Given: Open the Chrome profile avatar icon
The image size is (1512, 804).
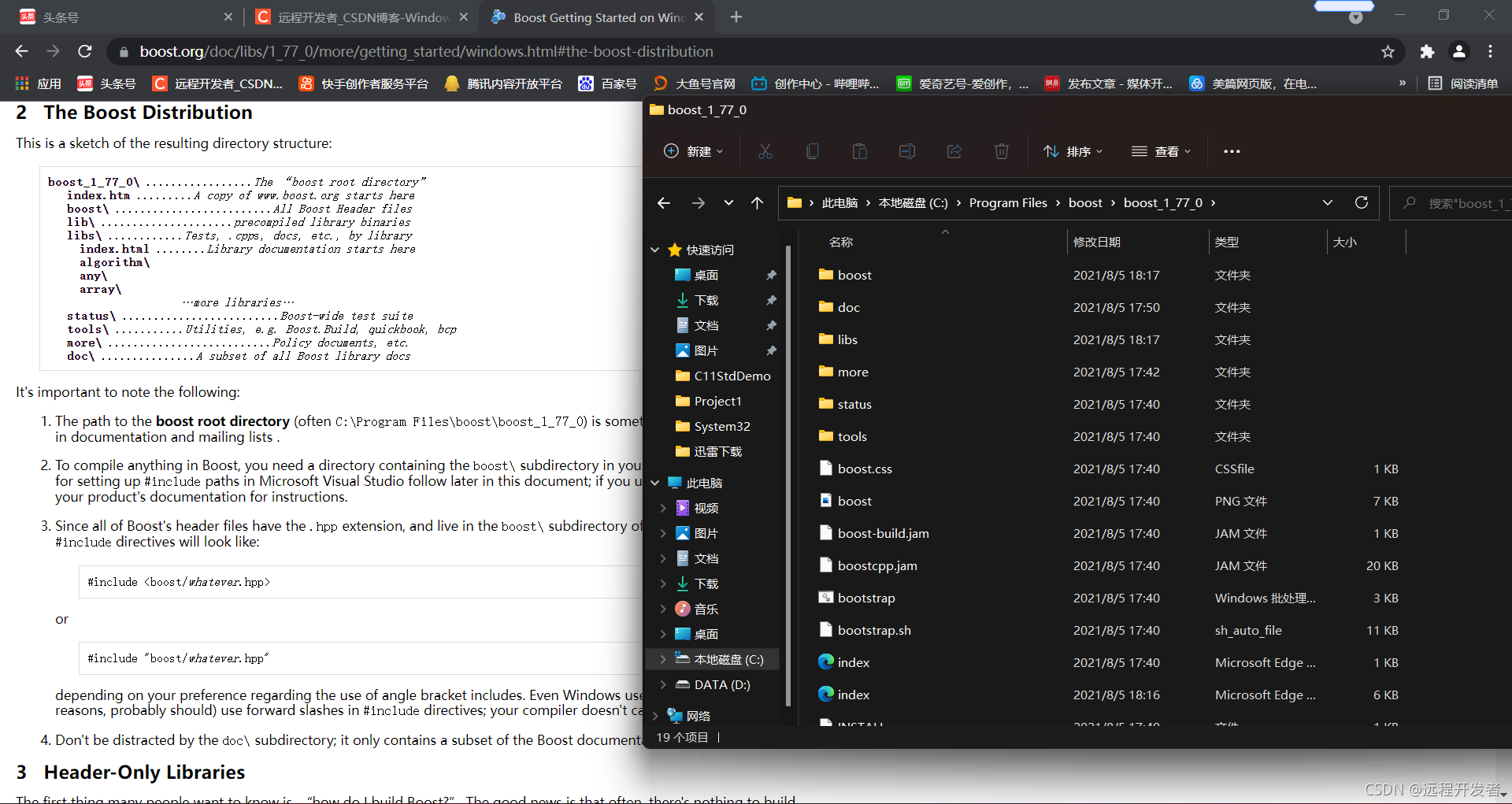Looking at the screenshot, I should click(x=1458, y=51).
